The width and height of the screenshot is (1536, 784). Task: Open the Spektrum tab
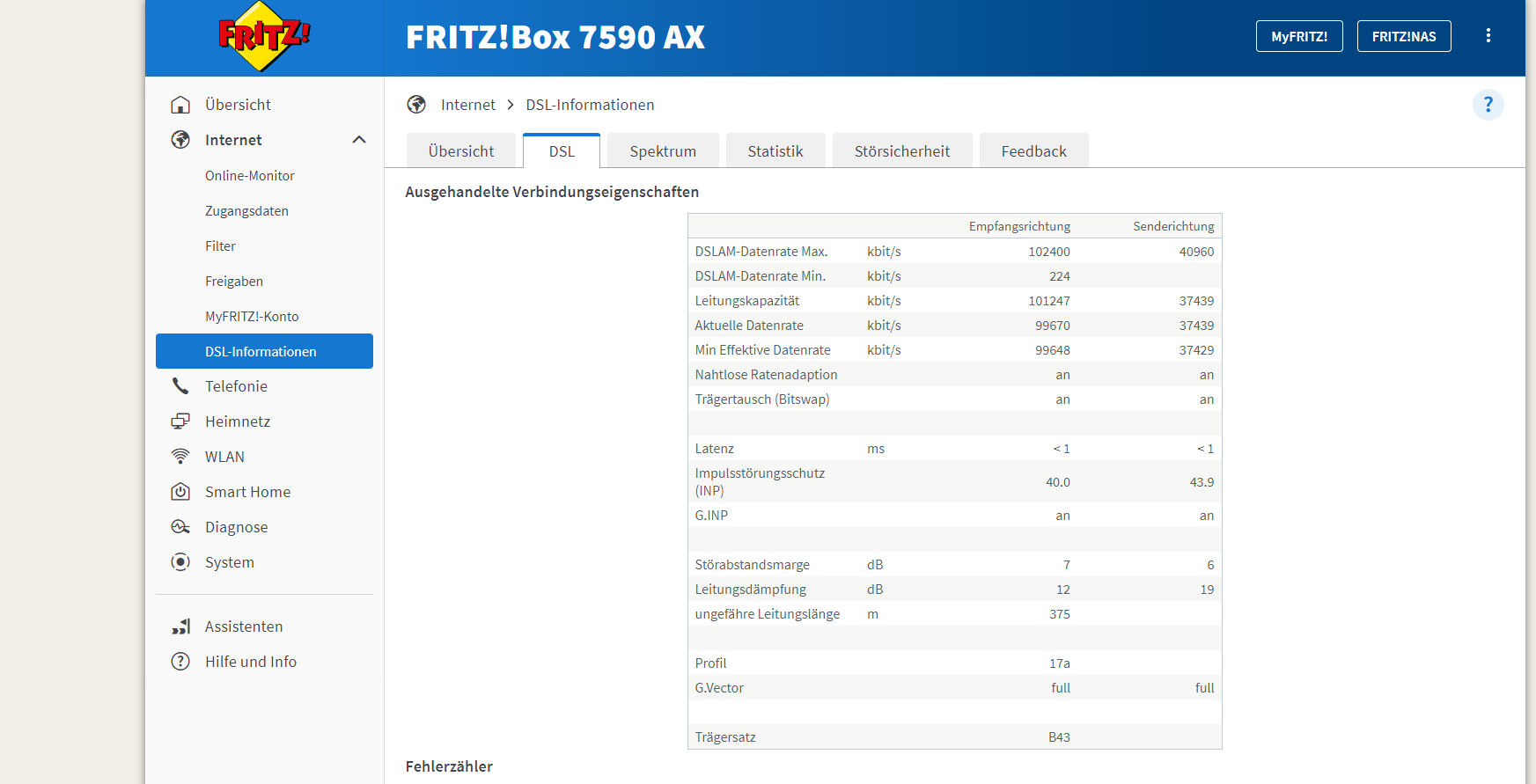(x=663, y=150)
